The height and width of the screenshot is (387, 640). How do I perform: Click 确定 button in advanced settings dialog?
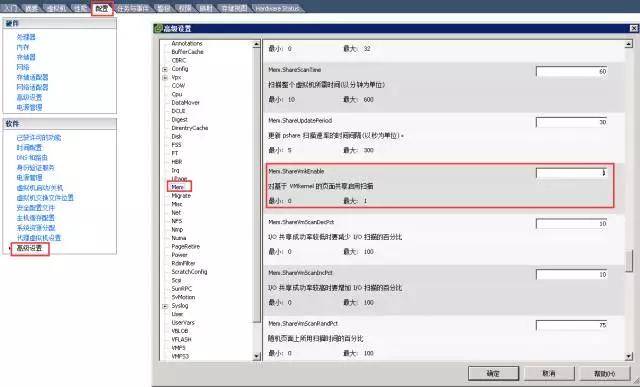point(493,373)
